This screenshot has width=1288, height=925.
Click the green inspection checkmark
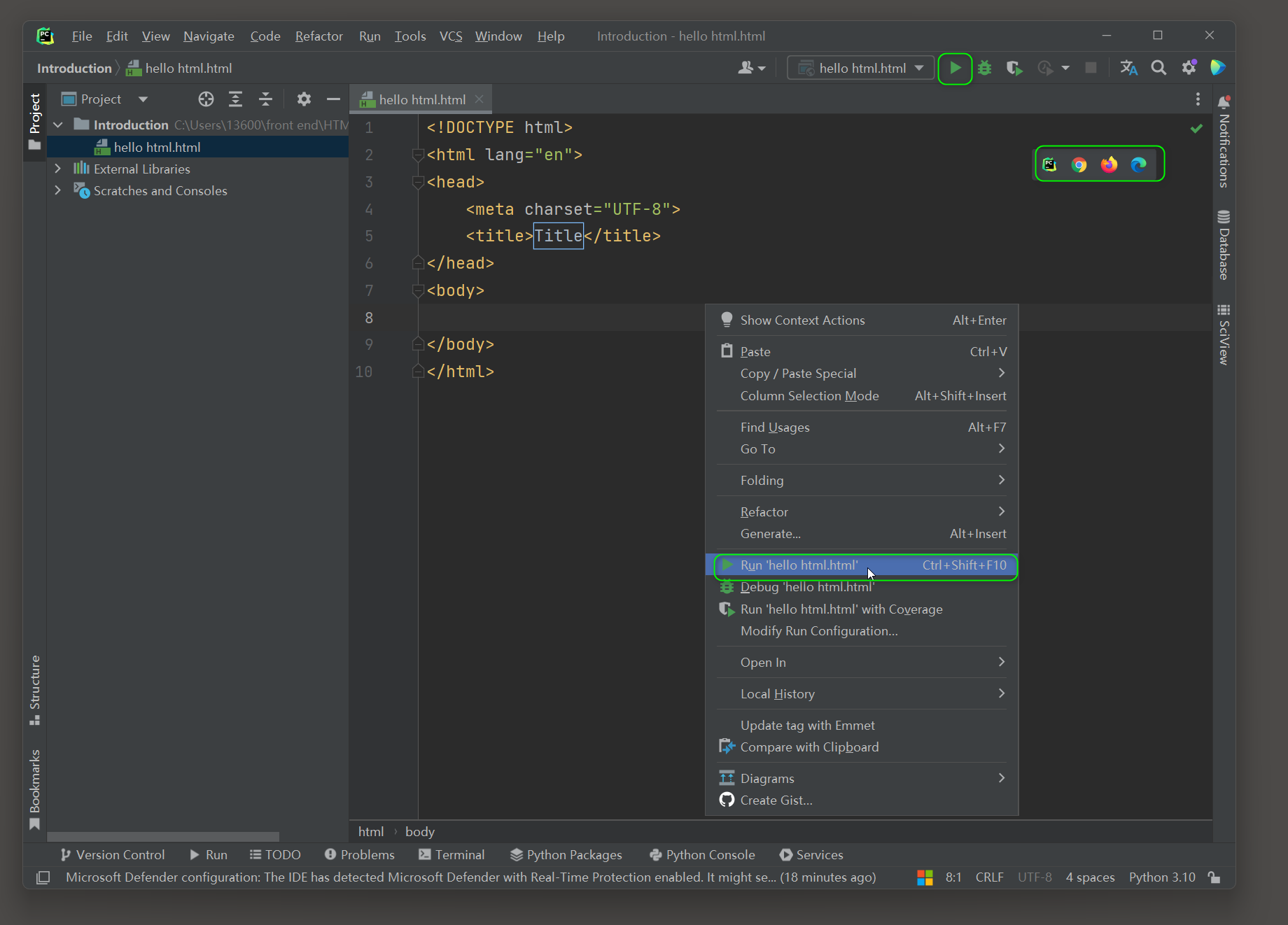pyautogui.click(x=1196, y=128)
